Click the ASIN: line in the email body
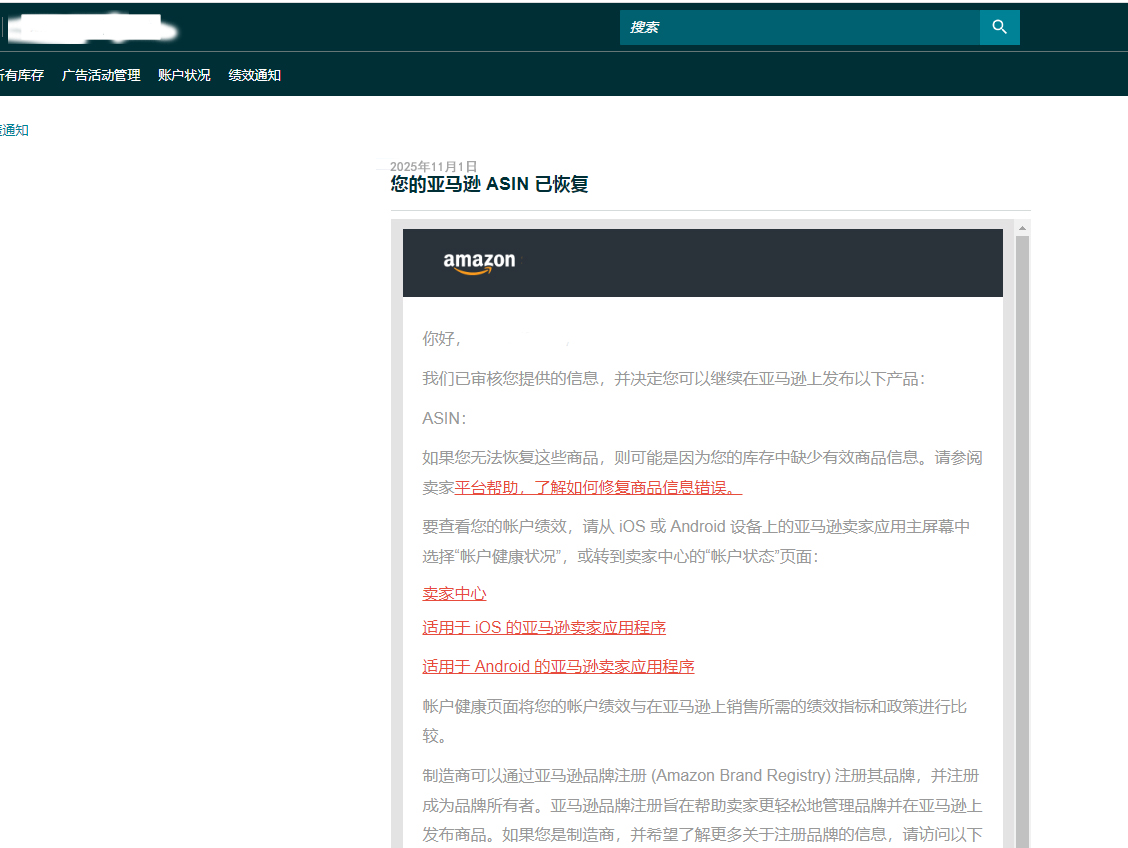1128x848 pixels. [443, 417]
